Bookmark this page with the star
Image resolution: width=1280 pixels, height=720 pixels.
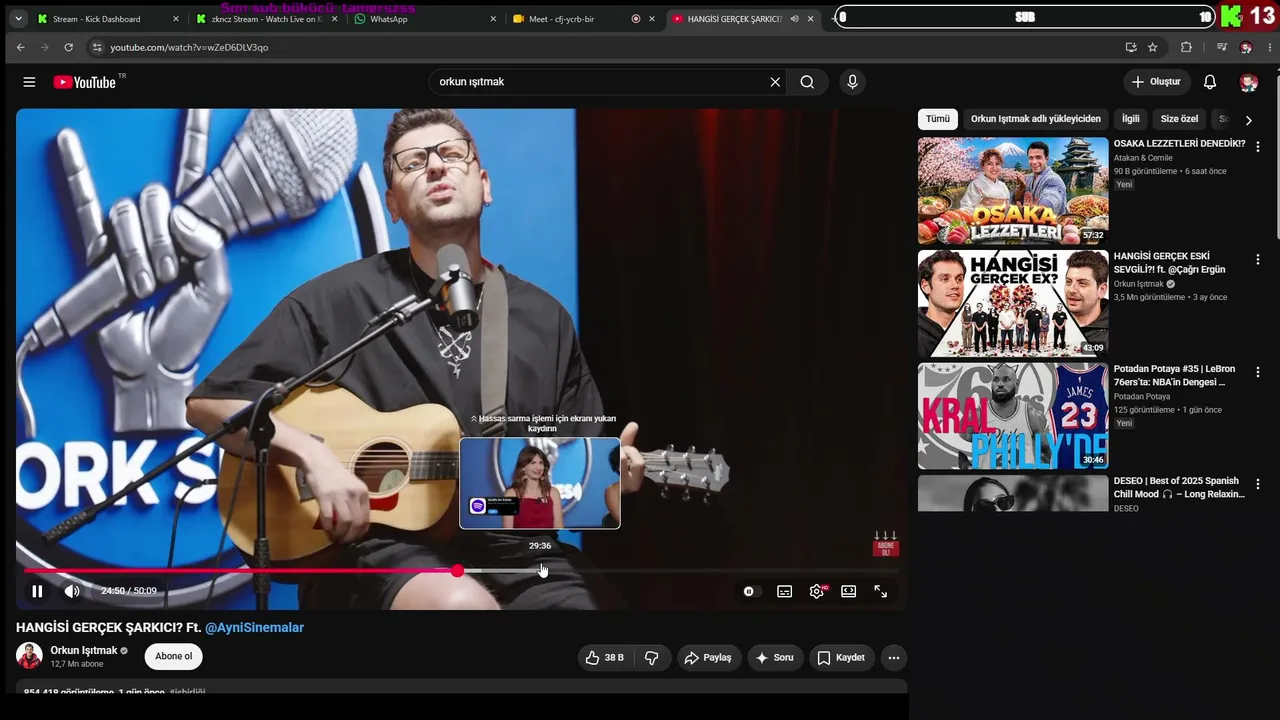(x=1153, y=47)
